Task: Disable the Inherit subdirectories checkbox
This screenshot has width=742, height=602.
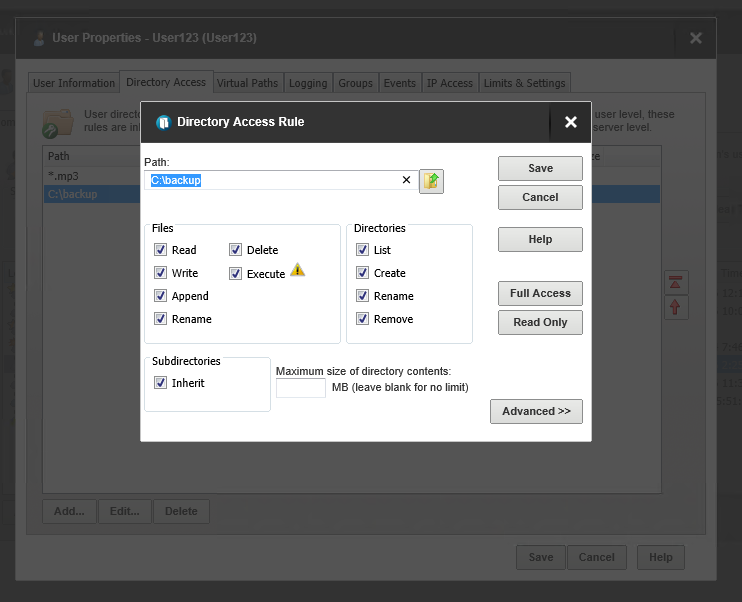Action: pyautogui.click(x=160, y=382)
